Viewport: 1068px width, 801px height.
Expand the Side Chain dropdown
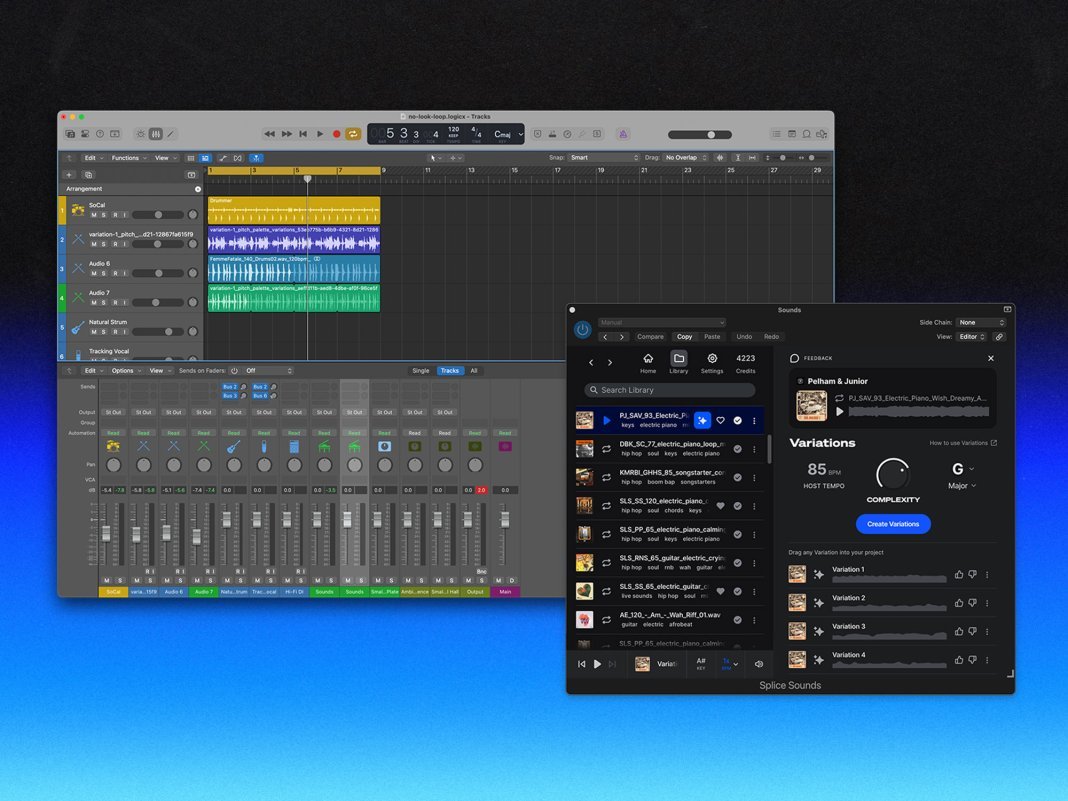(x=980, y=323)
